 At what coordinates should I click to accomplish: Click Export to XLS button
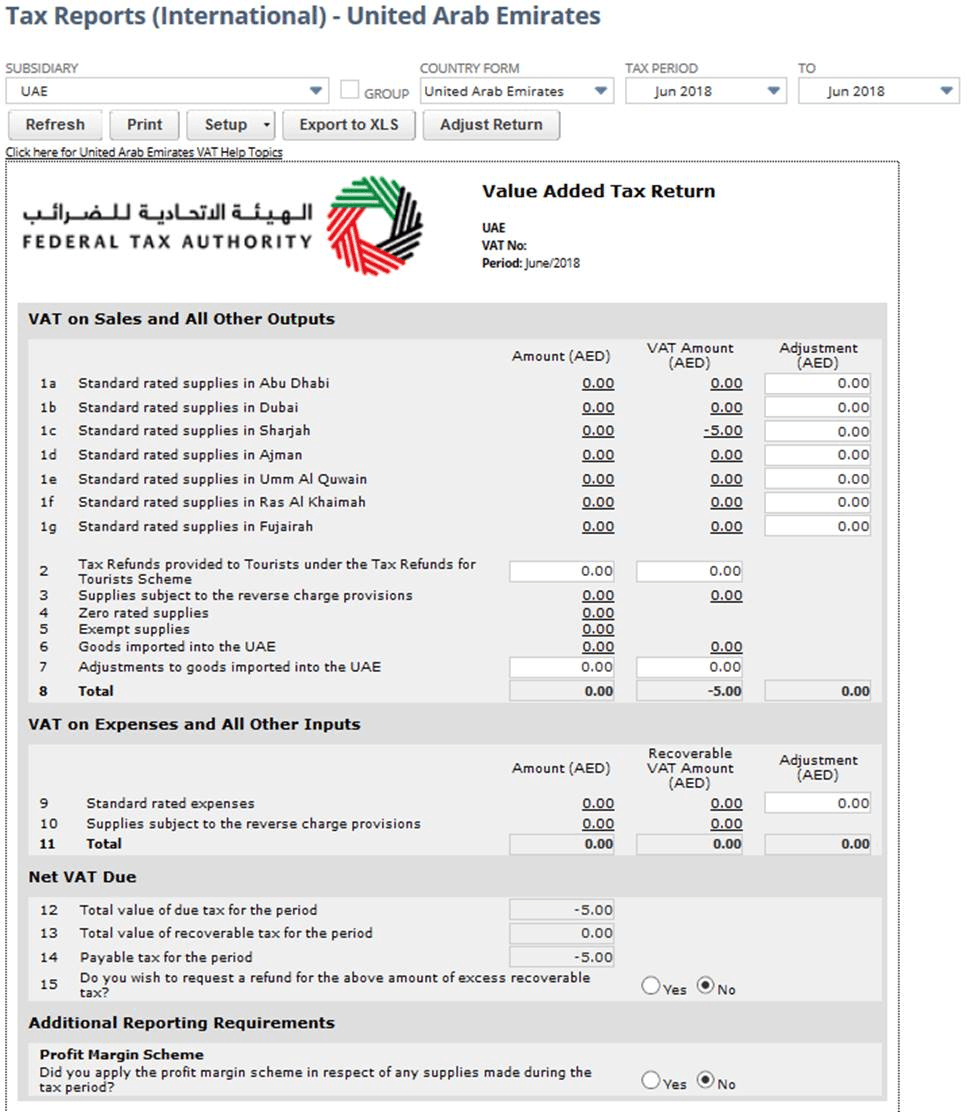(x=349, y=125)
